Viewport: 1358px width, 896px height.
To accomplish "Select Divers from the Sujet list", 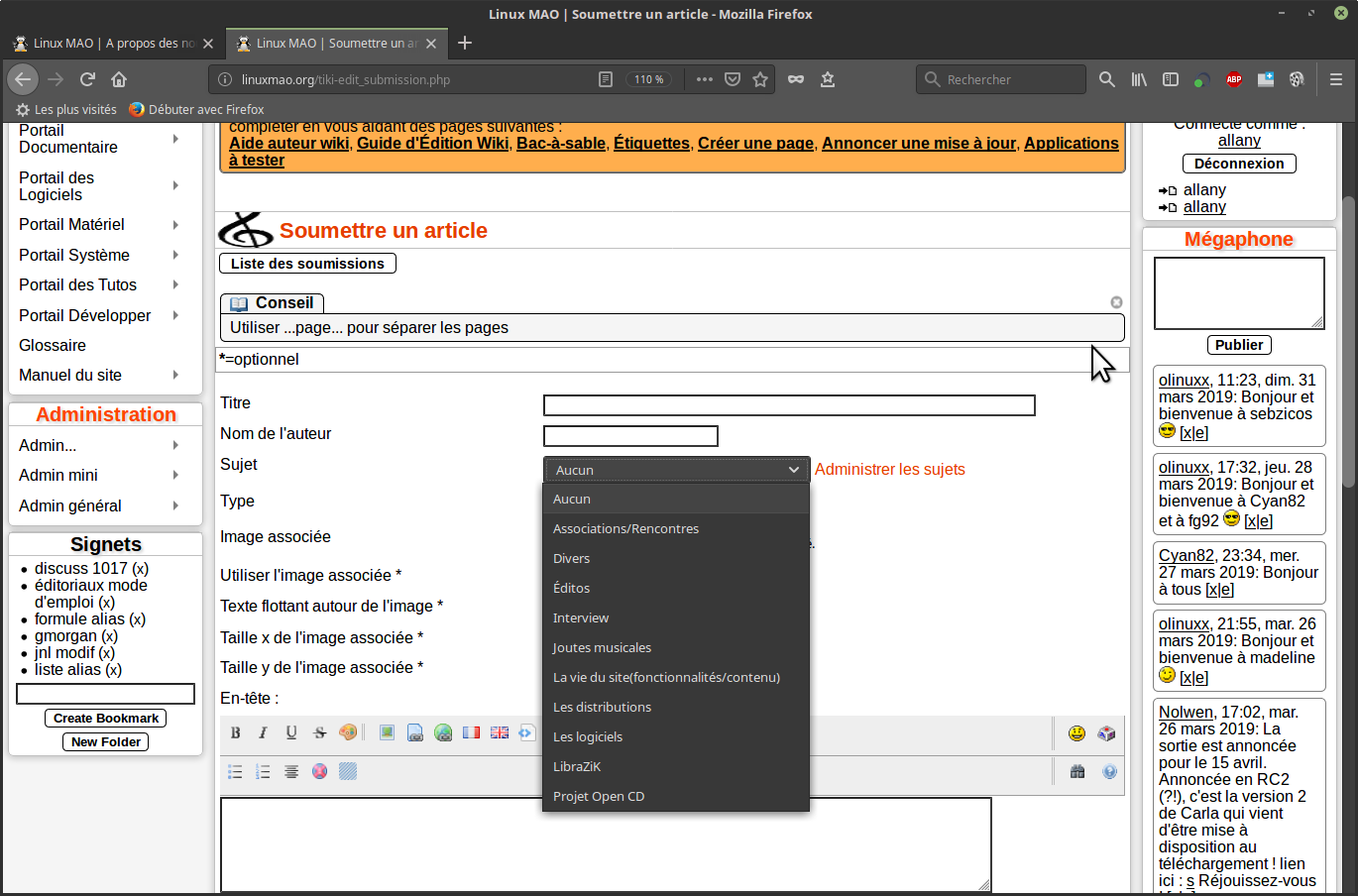I will tap(676, 559).
